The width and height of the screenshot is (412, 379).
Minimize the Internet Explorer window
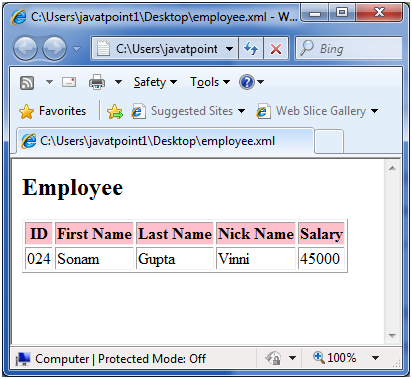tap(315, 13)
